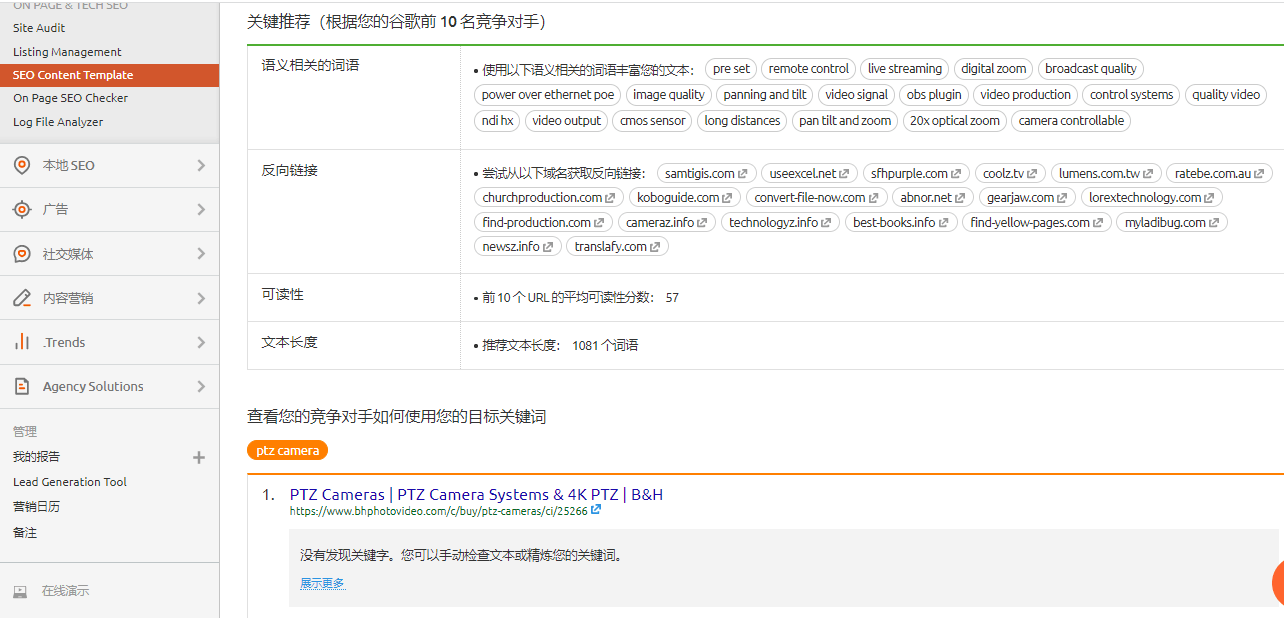
Task: Click the convert-file-now.com domain chip
Action: pos(816,197)
